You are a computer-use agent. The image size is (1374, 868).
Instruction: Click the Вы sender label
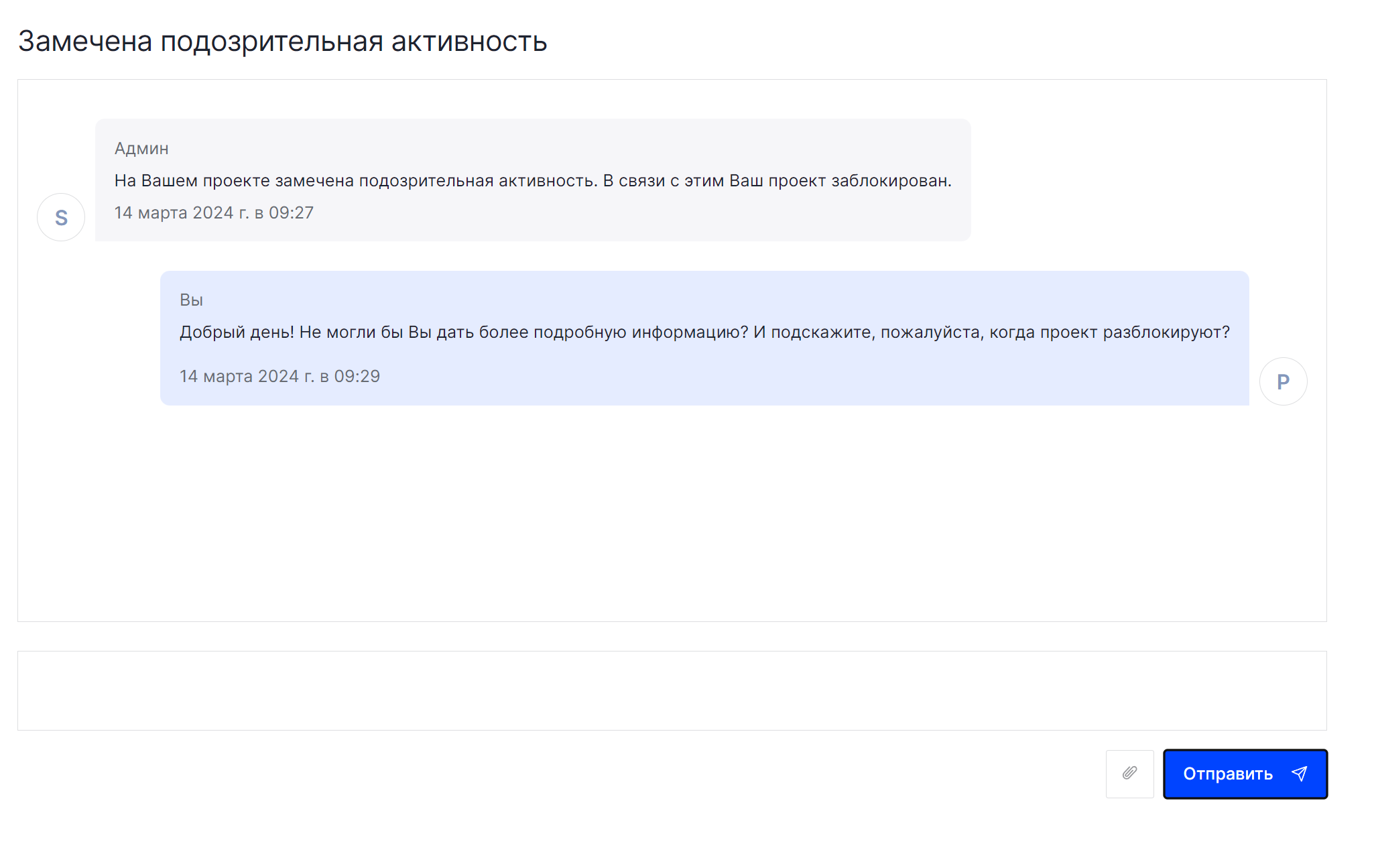click(191, 300)
